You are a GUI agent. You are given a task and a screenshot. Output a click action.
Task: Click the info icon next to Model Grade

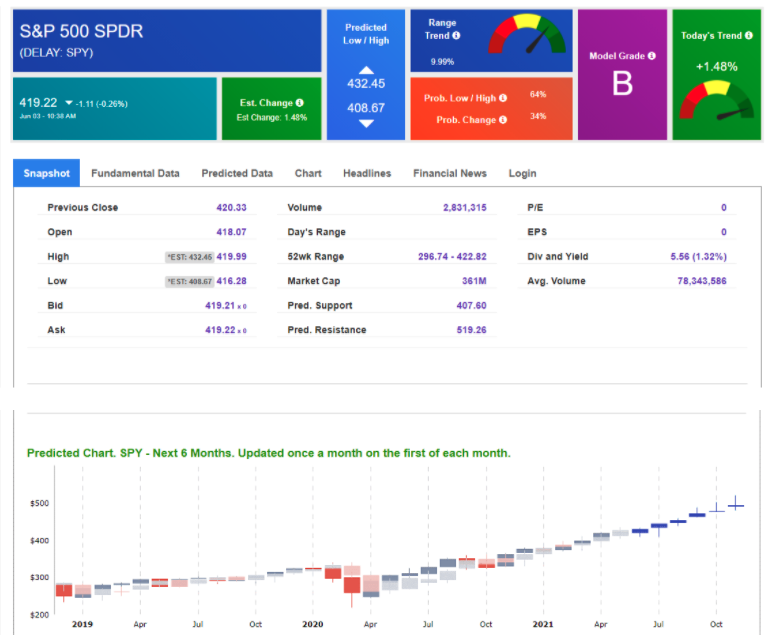click(652, 56)
